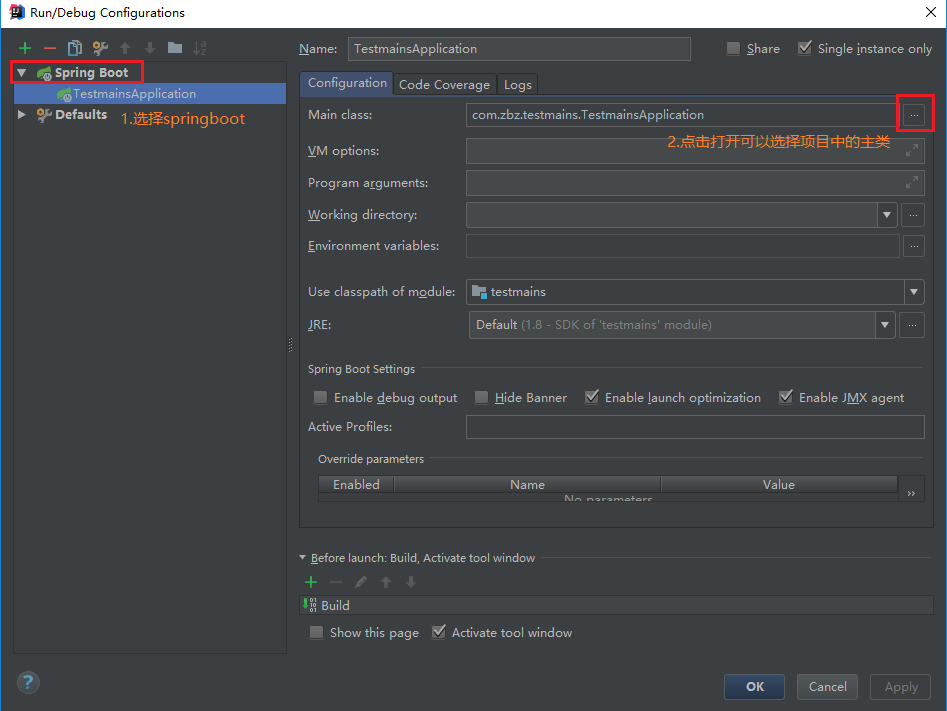Switch to Logs tab
Viewport: 947px width, 711px height.
(518, 85)
